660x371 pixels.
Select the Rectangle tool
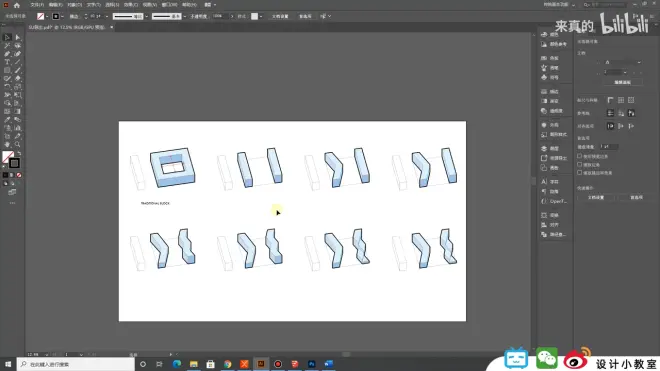click(x=7, y=70)
